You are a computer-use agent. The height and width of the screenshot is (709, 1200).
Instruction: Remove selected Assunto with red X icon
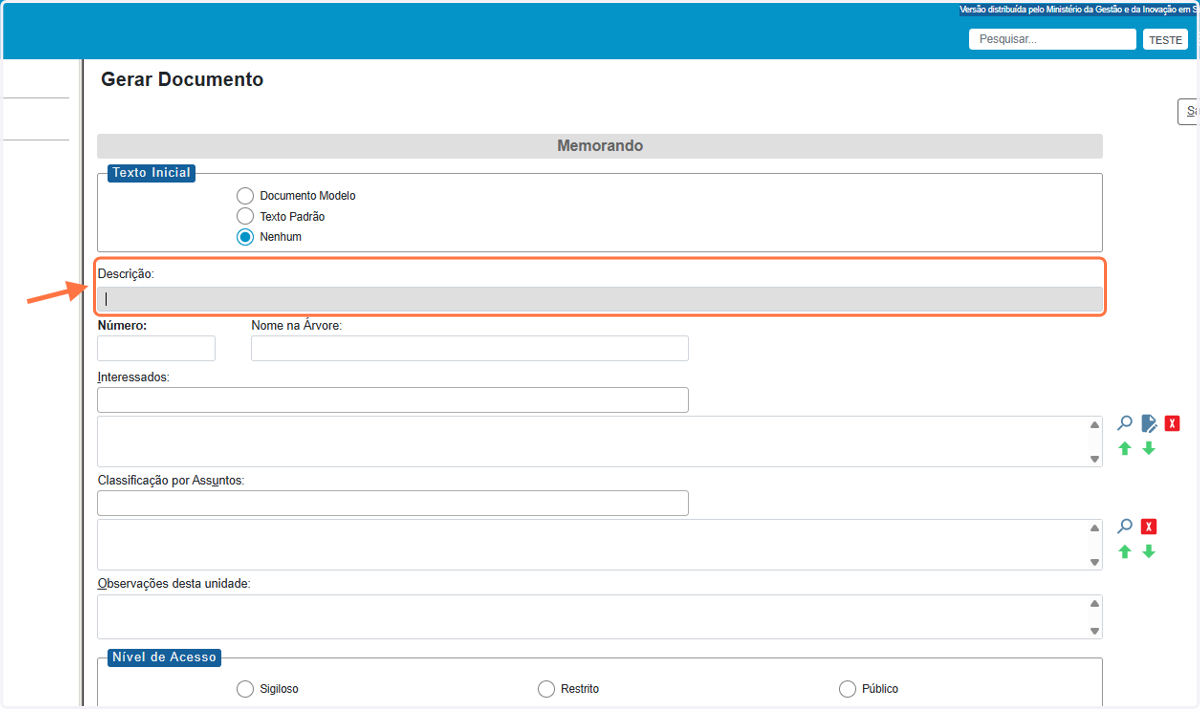[x=1149, y=526]
